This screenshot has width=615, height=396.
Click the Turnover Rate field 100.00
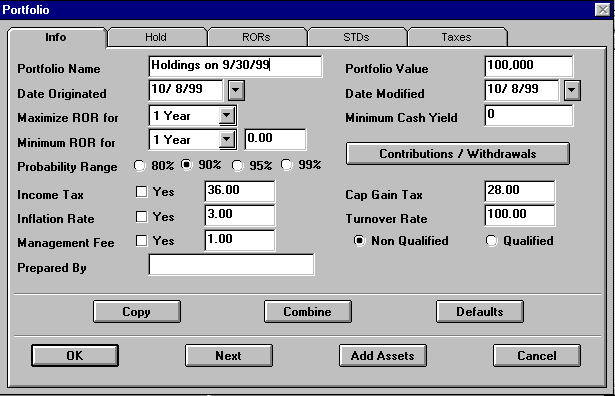click(x=520, y=215)
